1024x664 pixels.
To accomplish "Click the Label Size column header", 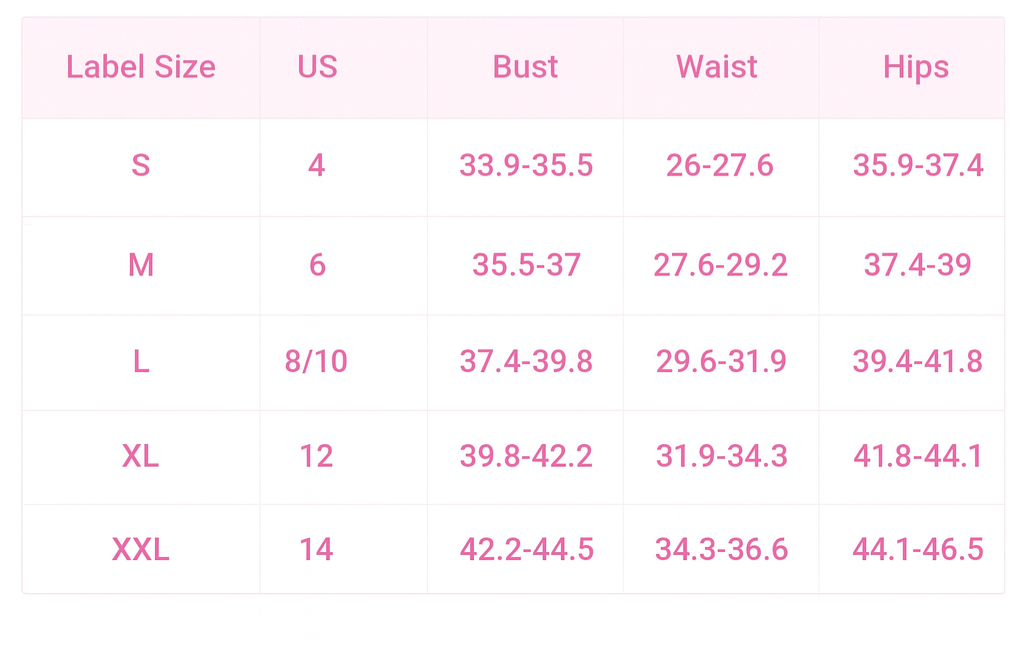I will click(x=141, y=67).
